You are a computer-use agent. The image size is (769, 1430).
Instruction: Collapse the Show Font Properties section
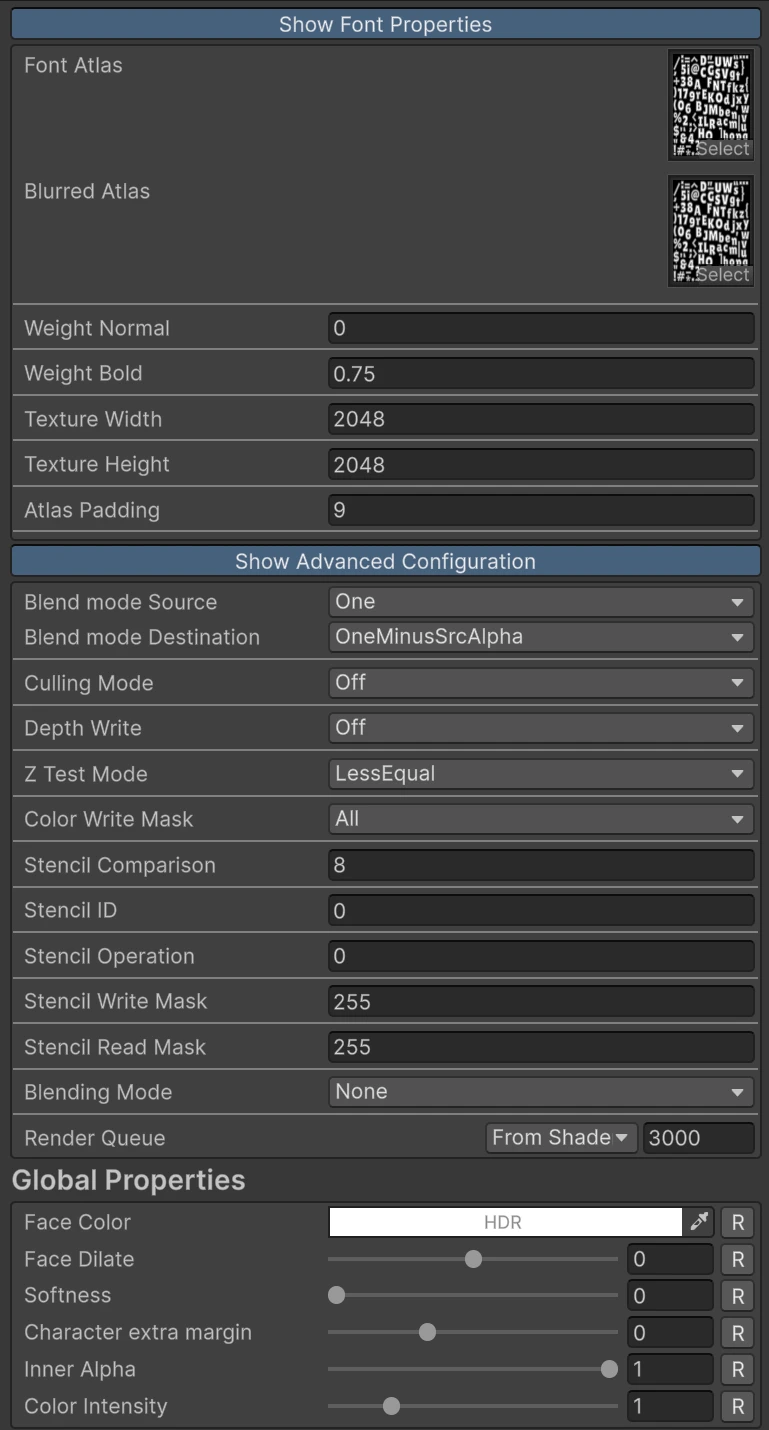385,24
